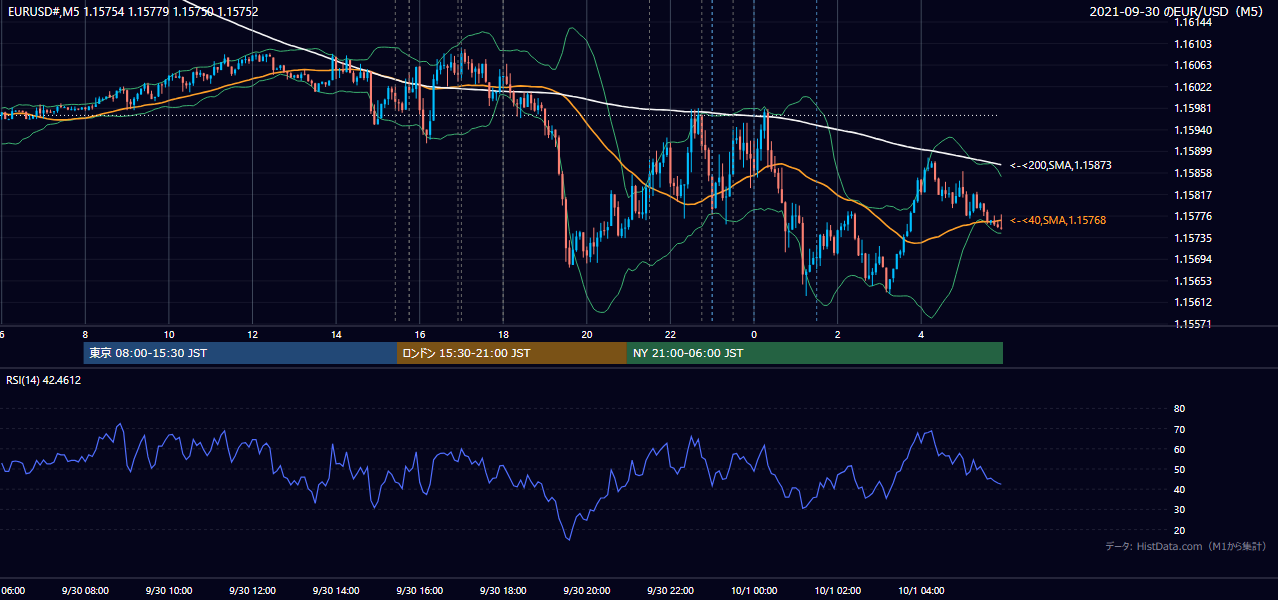
Task: Click bottom time label 9/30 08:00
Action: tap(83, 591)
